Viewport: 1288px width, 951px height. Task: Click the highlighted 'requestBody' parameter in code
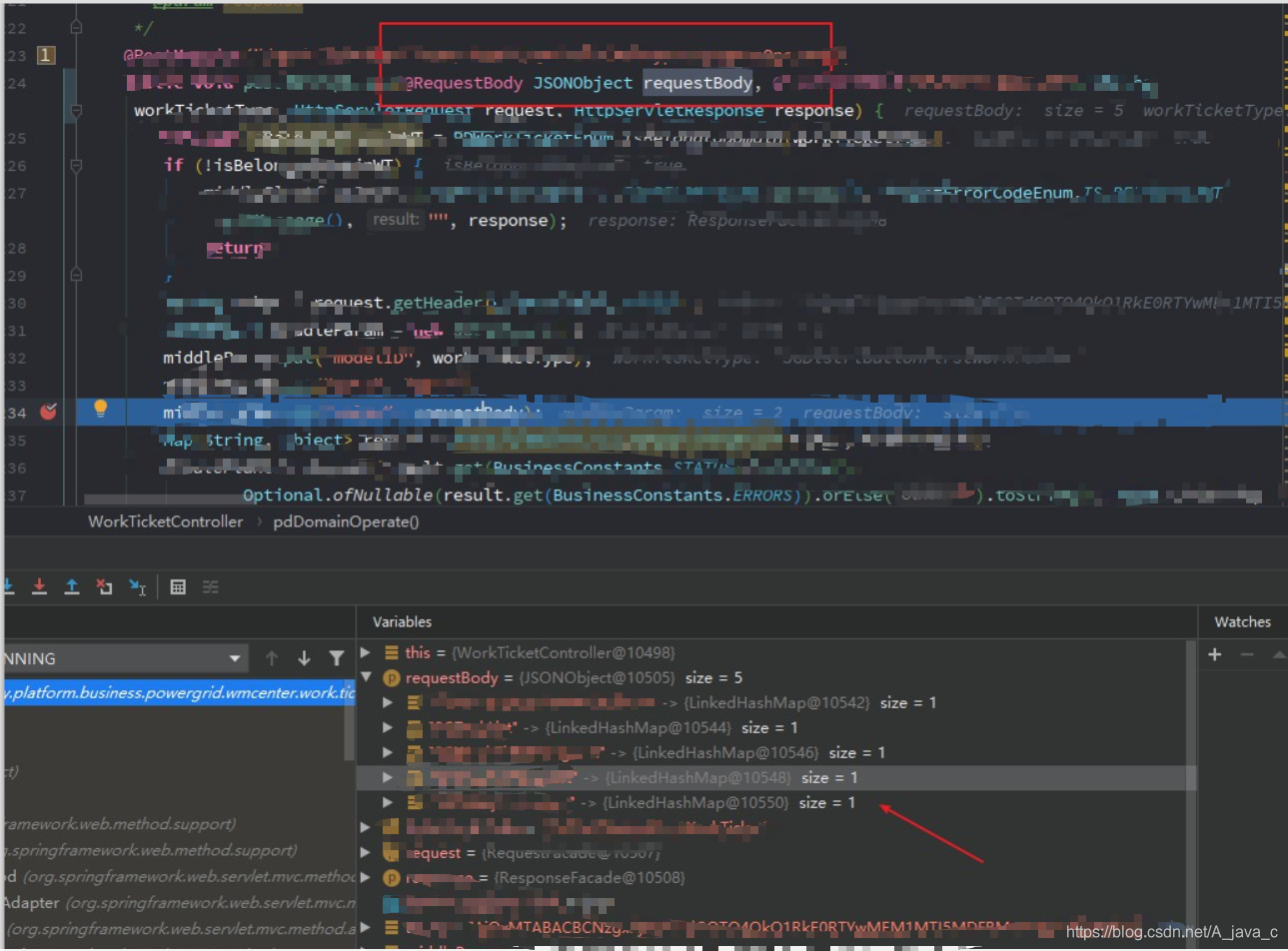697,83
